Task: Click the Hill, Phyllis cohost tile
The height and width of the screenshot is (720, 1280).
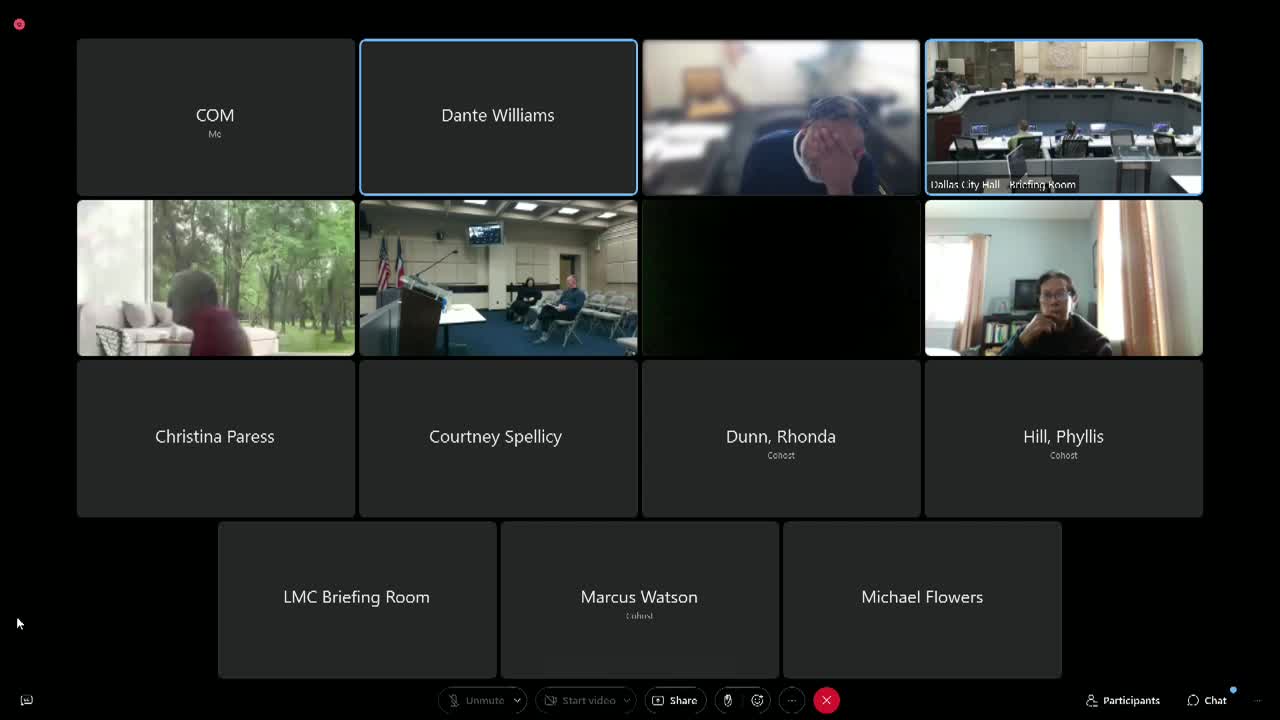Action: point(1063,438)
